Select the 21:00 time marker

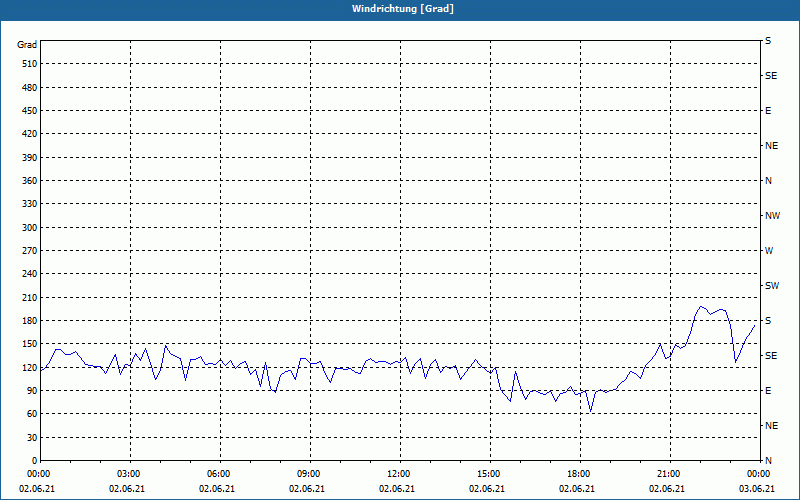coord(669,474)
